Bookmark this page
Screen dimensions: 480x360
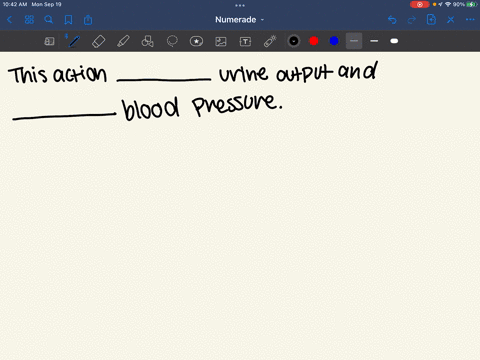tap(68, 20)
